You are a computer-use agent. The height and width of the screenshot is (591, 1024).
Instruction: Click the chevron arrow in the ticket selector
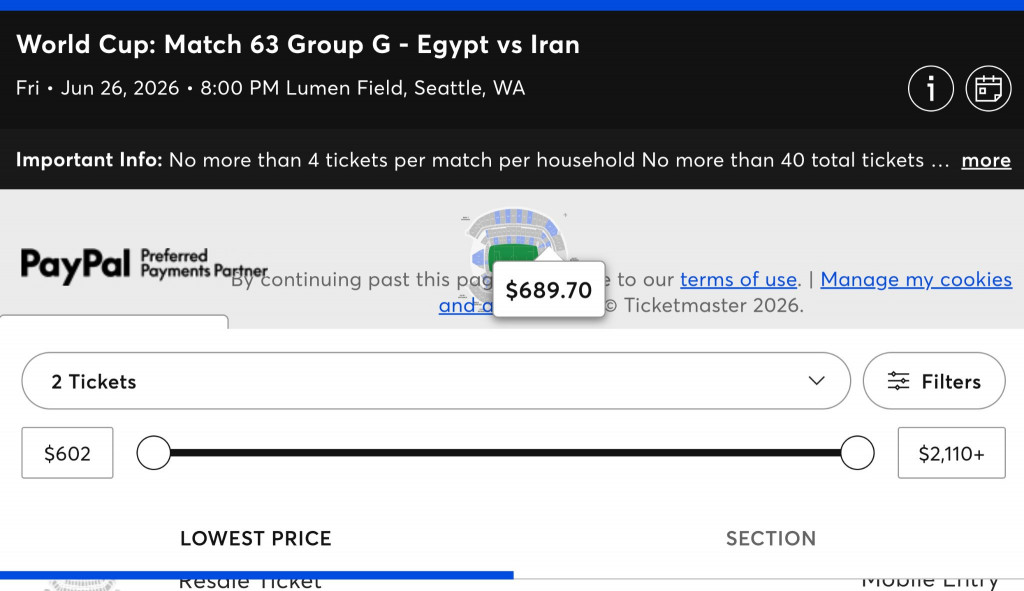click(816, 381)
